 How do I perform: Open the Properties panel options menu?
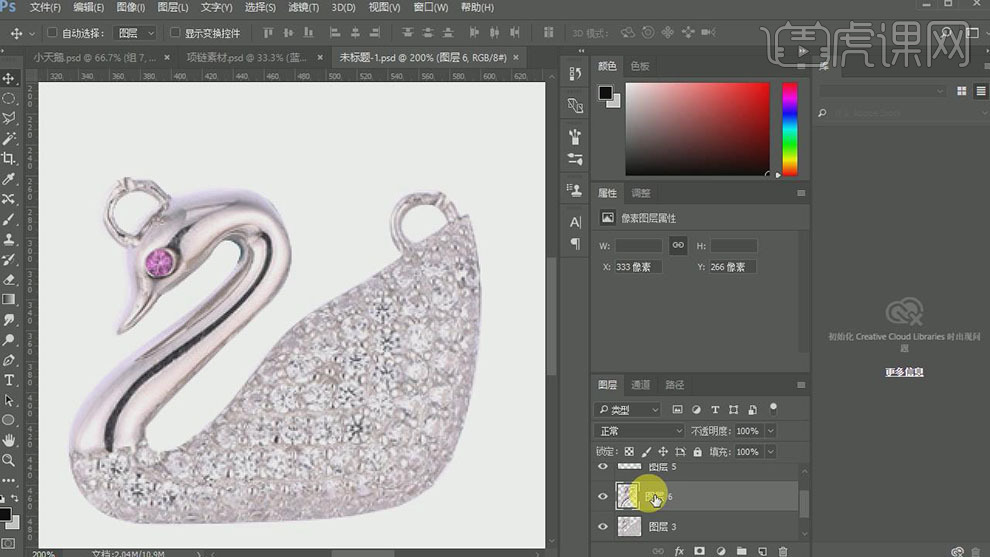pos(801,193)
